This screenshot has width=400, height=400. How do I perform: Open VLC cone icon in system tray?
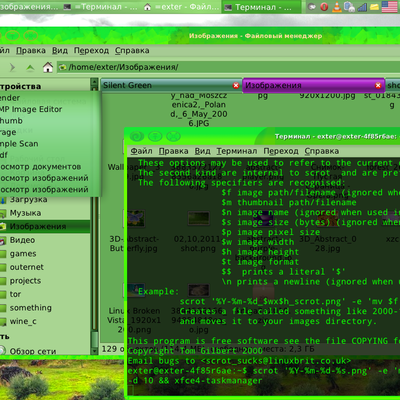point(337,7)
